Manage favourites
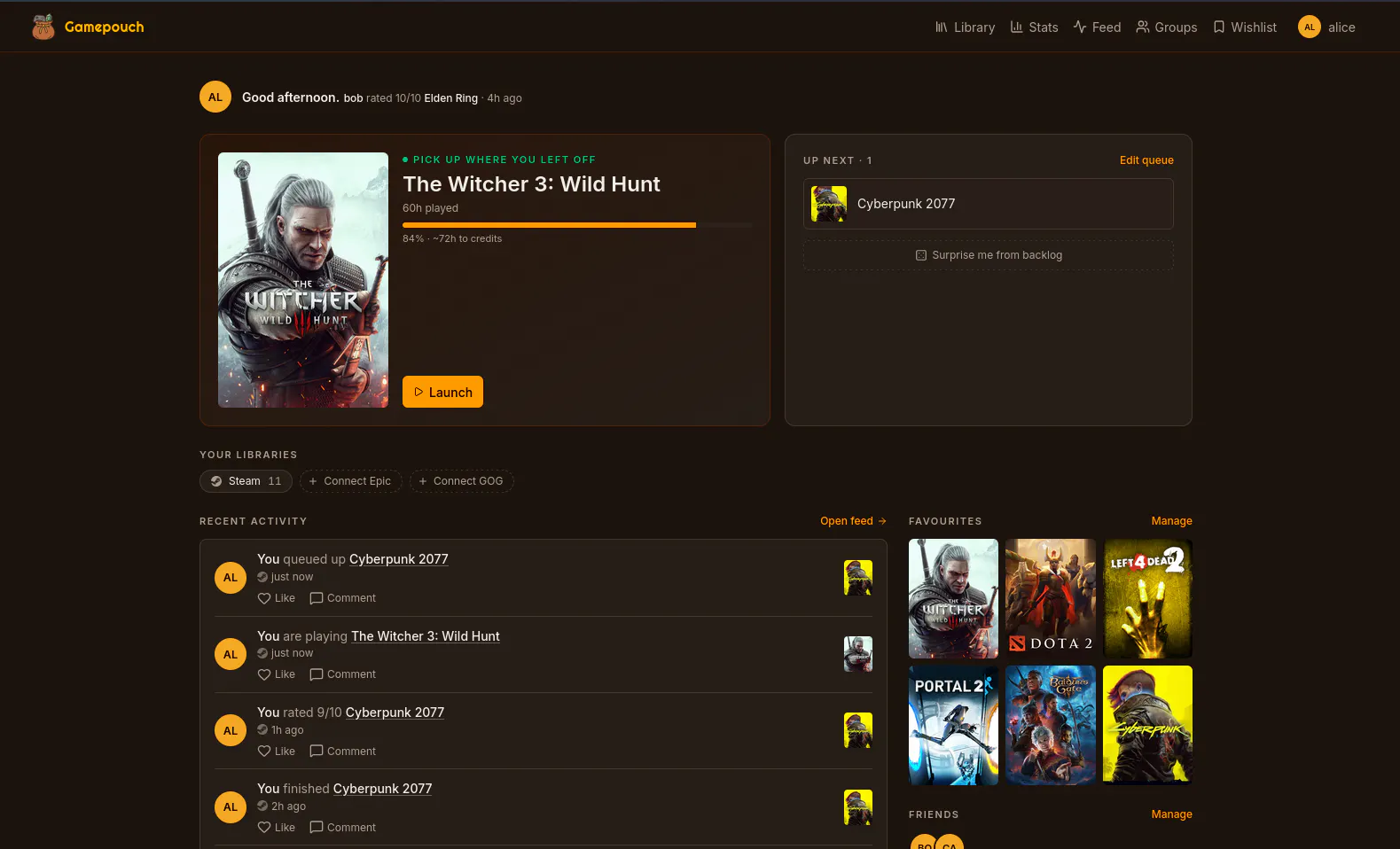 click(1171, 521)
